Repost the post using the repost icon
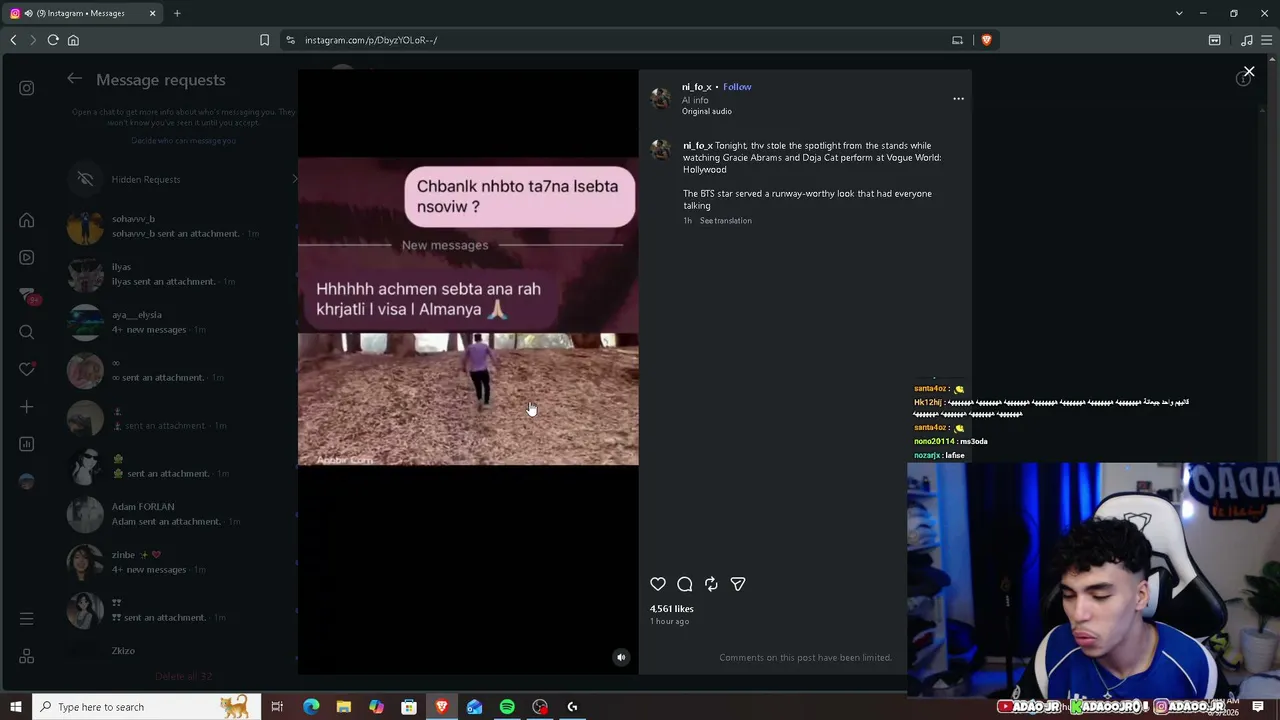 coord(711,584)
